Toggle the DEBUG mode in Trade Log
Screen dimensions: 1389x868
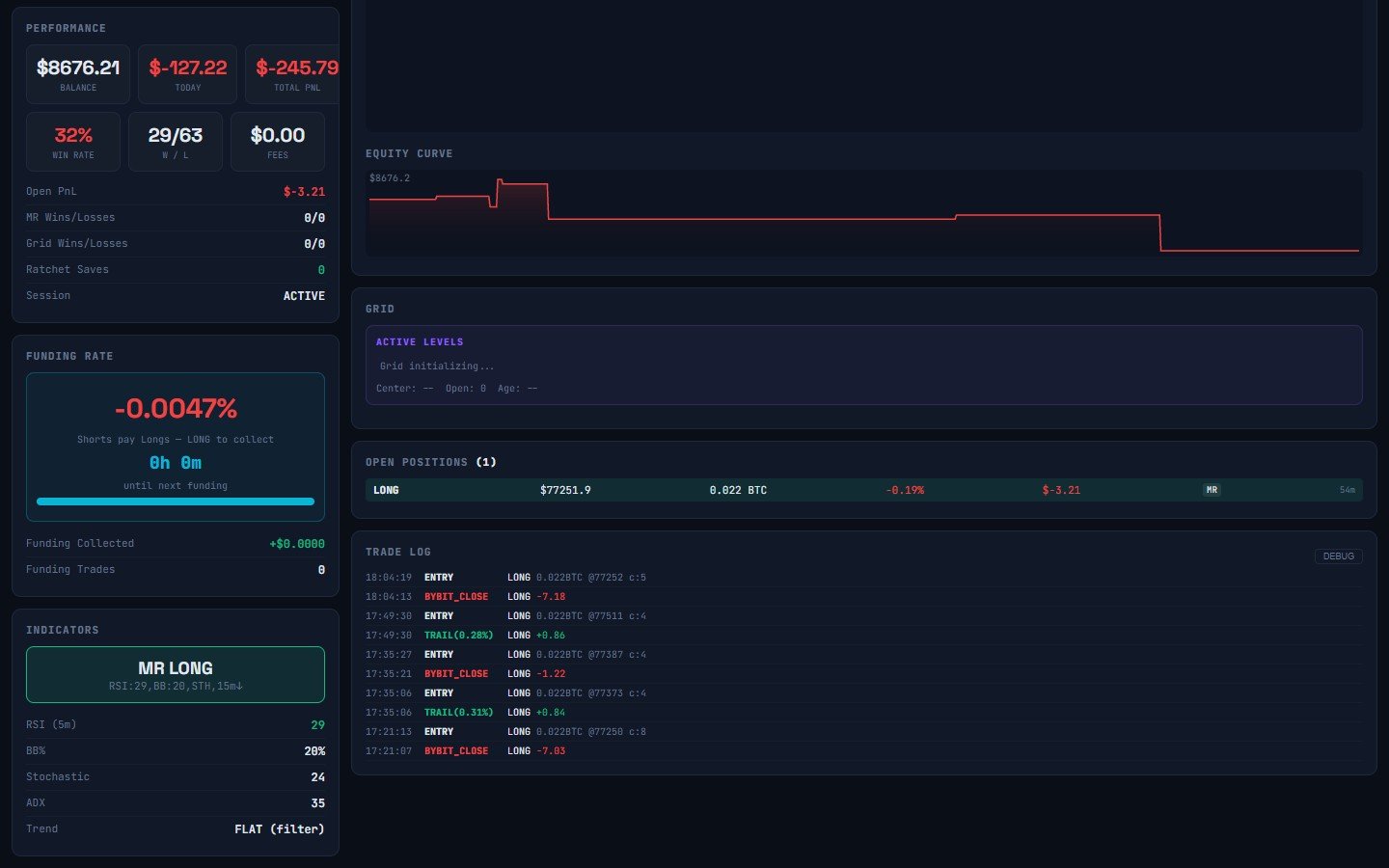[1338, 556]
